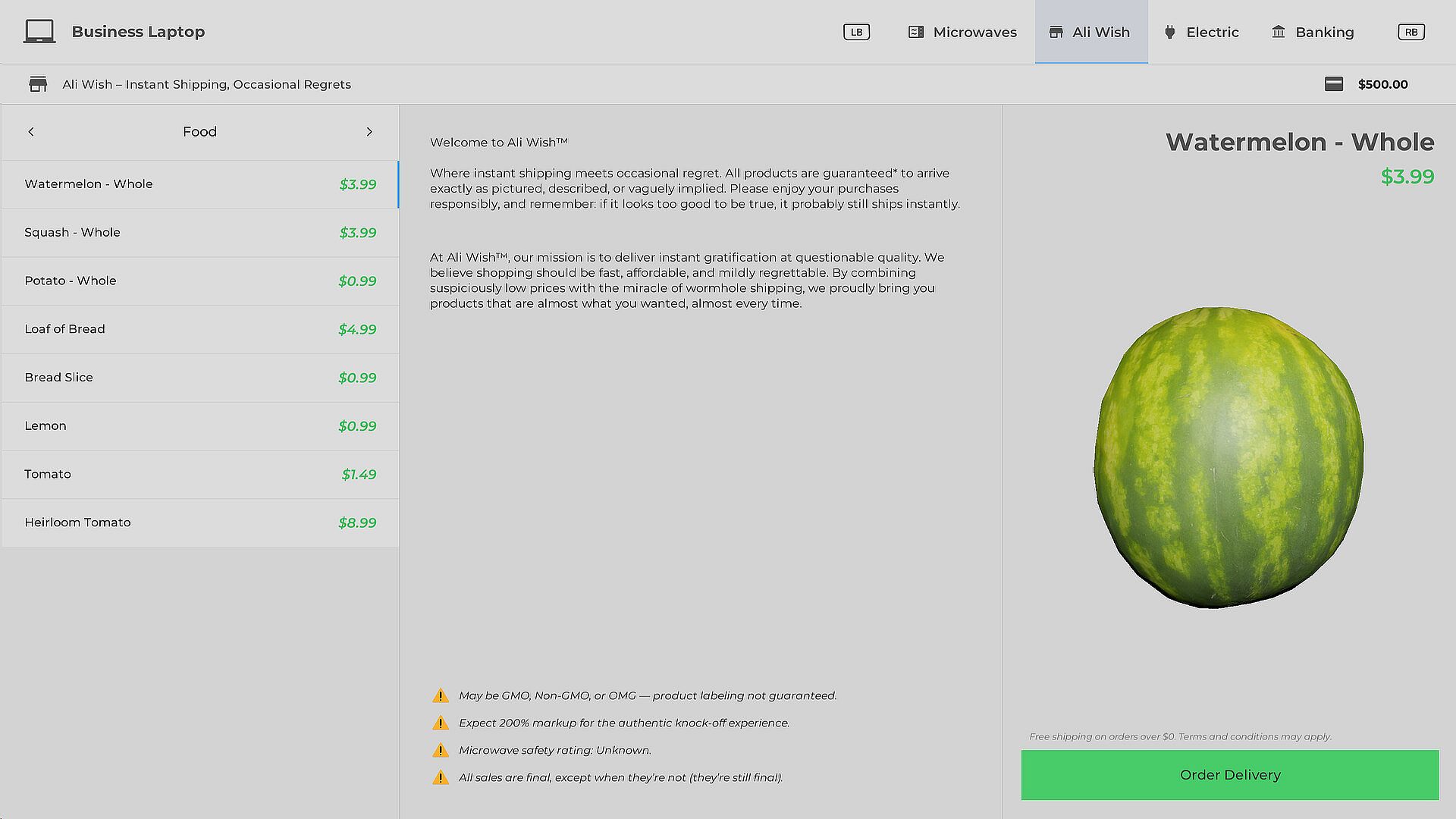Go to previous category with left chevron
1456x819 pixels.
[31, 132]
